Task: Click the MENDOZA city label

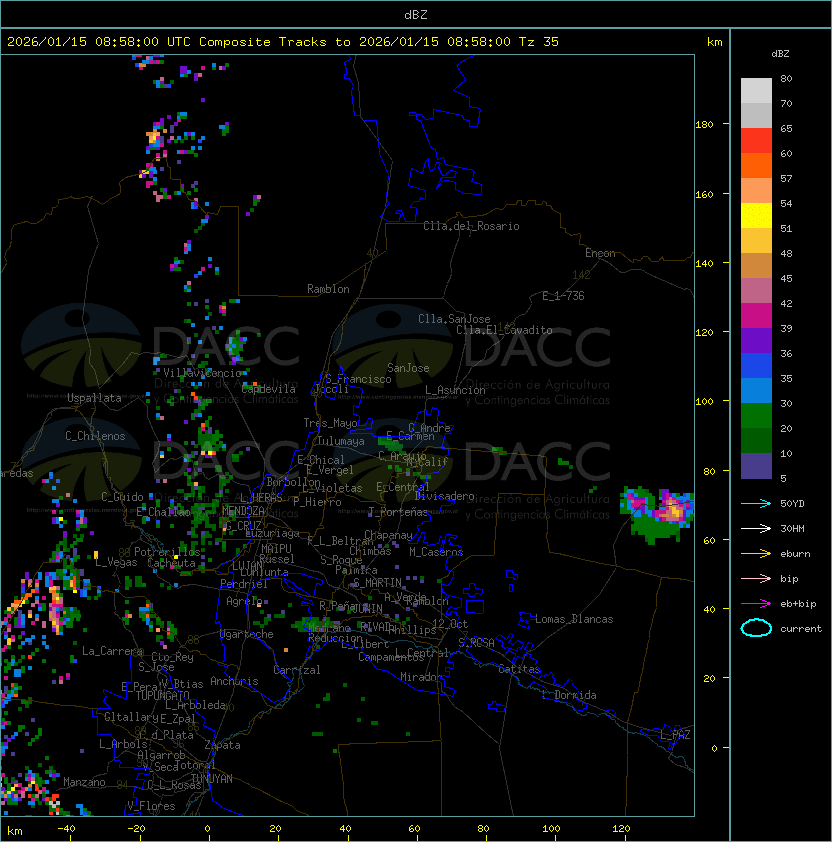Action: click(243, 511)
